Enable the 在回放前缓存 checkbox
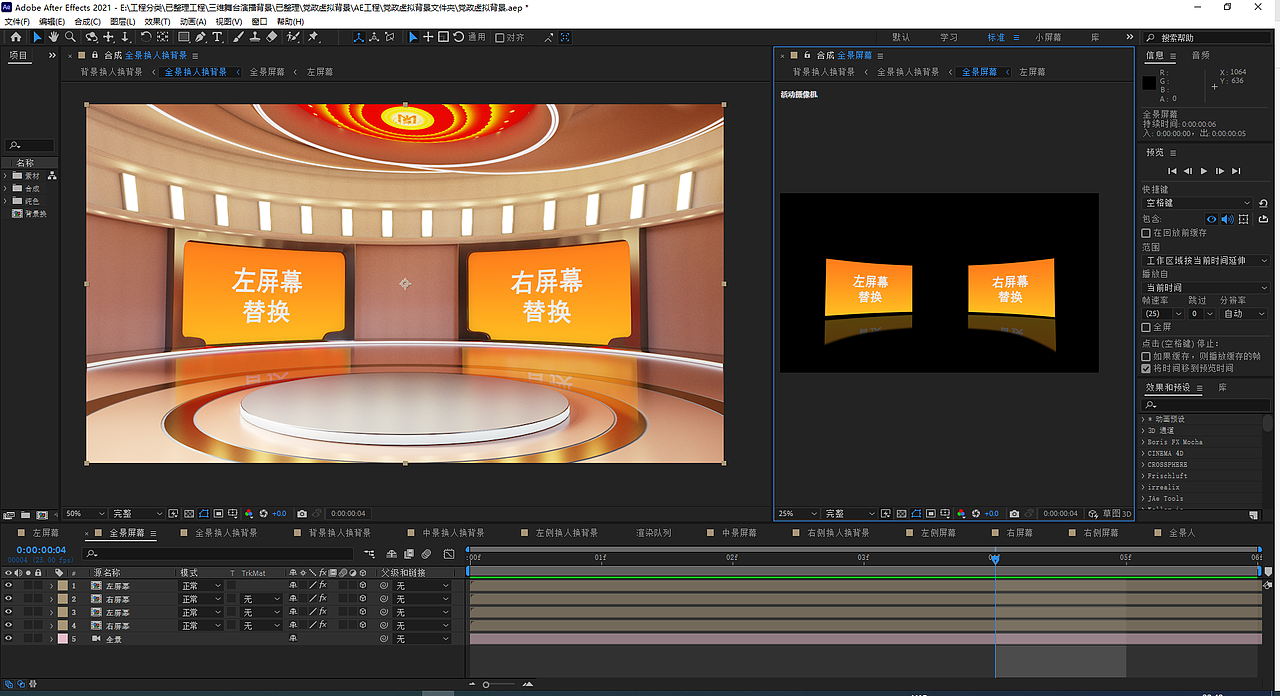Image resolution: width=1280 pixels, height=696 pixels. [1146, 233]
